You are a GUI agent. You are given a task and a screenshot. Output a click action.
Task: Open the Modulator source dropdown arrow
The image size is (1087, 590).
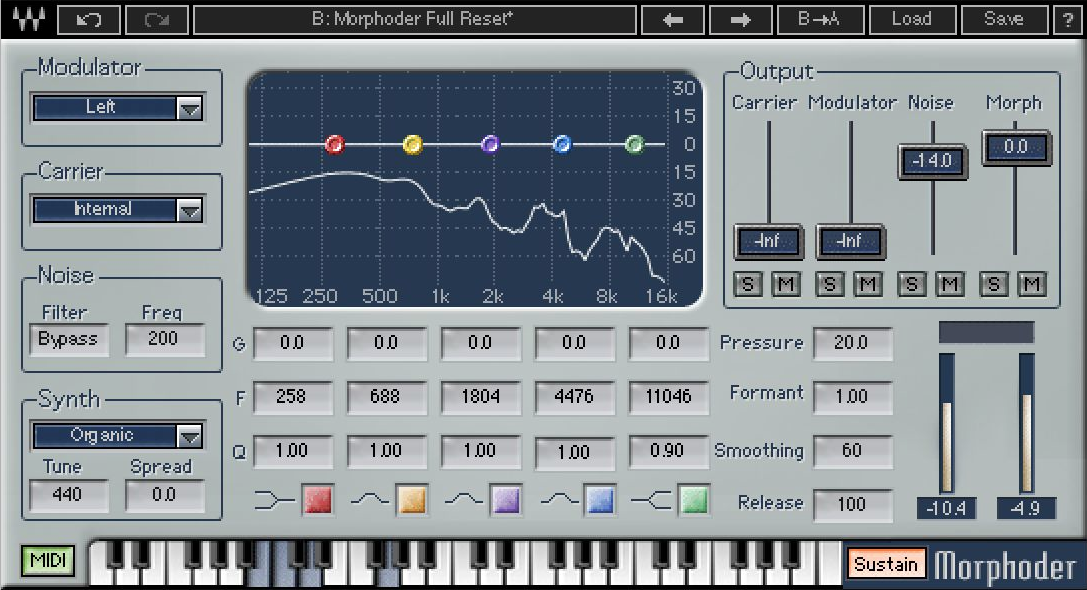(189, 108)
